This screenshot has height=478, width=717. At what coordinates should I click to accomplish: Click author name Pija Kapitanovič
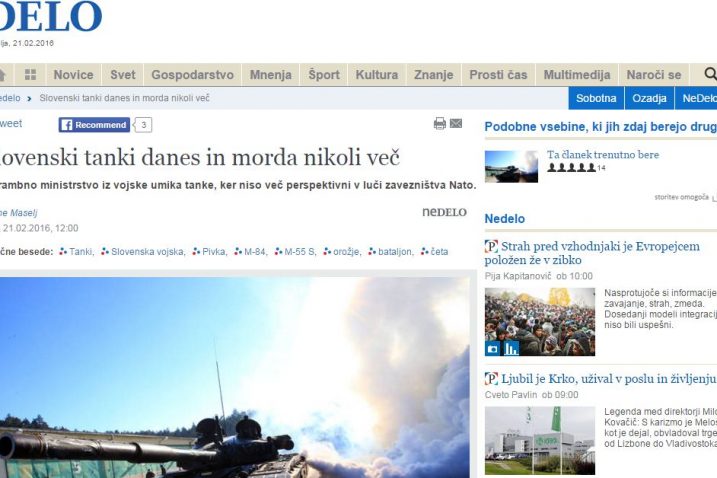click(518, 276)
